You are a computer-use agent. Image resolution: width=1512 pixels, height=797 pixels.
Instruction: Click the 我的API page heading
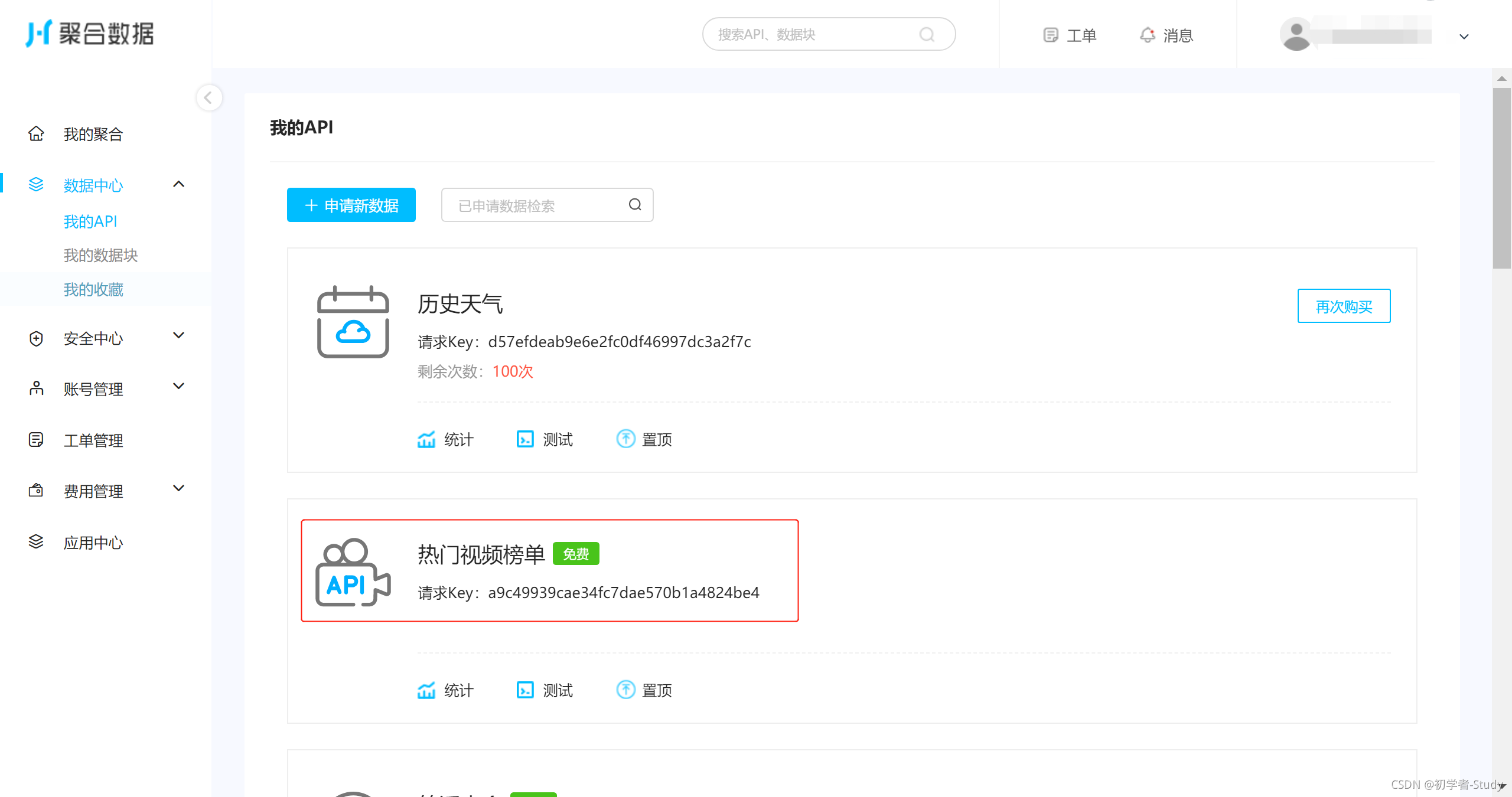[x=301, y=127]
